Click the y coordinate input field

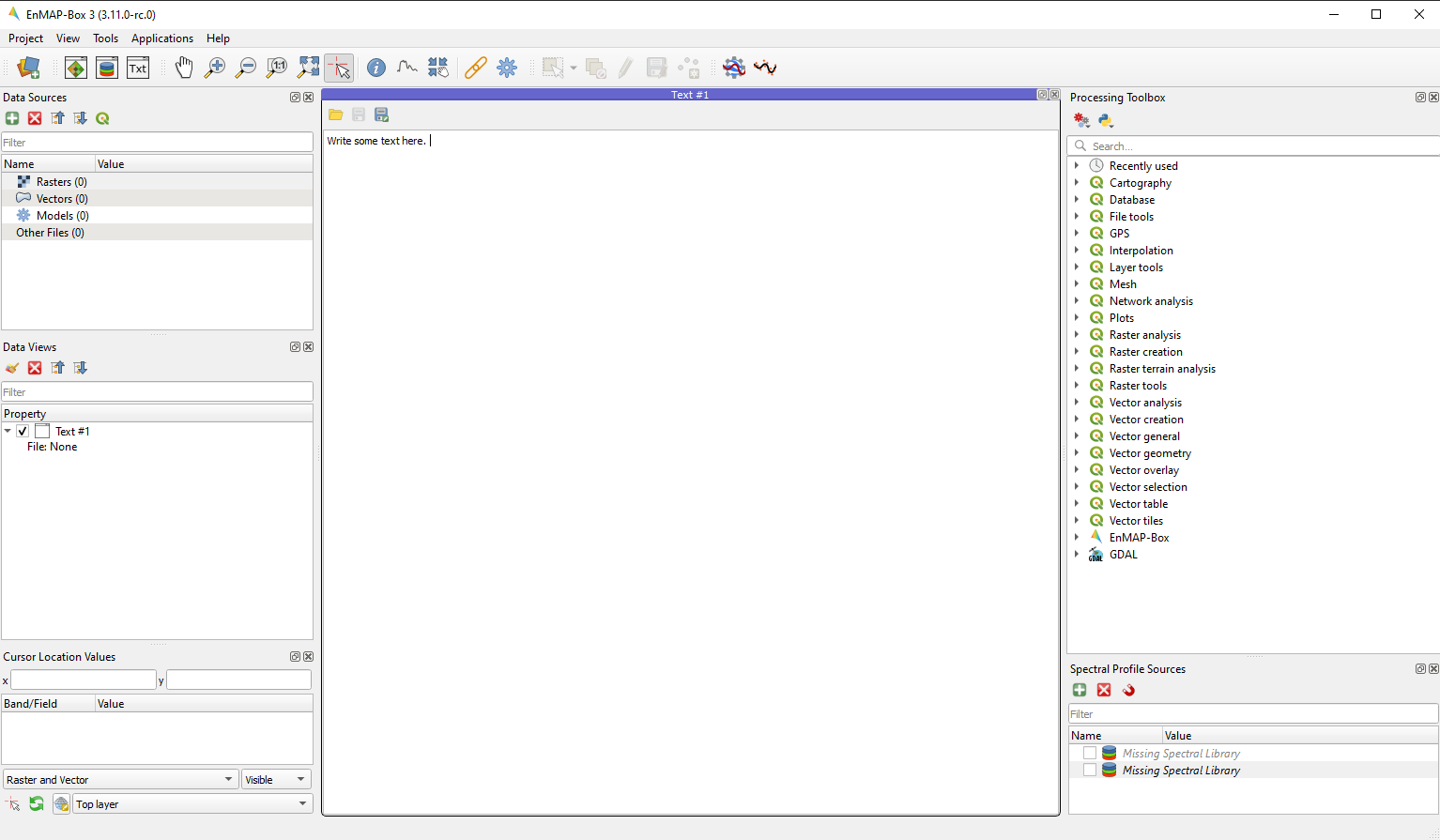pos(238,680)
